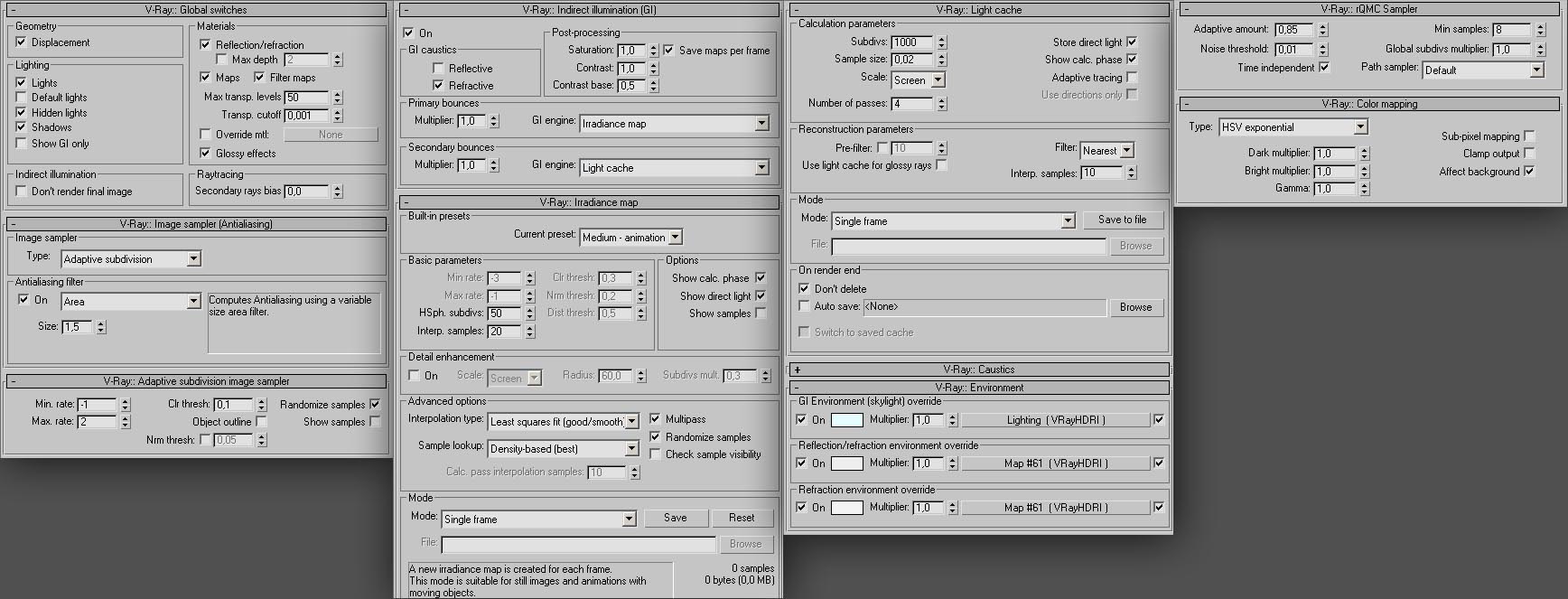The width and height of the screenshot is (1568, 599).
Task: Click the Noise threshold field
Action: pos(1296,50)
